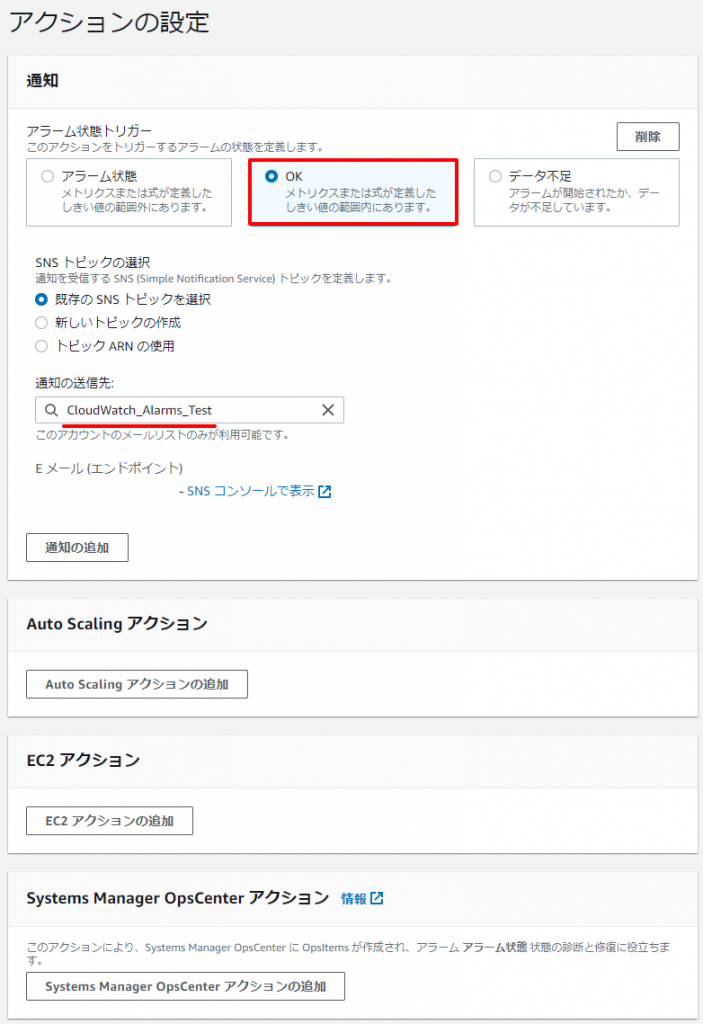The image size is (703, 1024).
Task: Clear the CloudWatch_Alarms_Test field with X icon
Action: (328, 409)
